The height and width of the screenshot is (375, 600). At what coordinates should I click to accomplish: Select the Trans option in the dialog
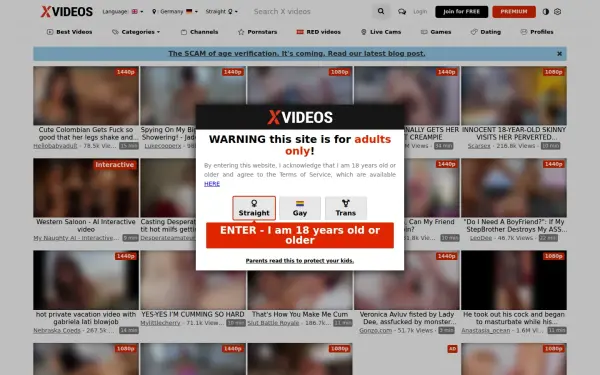(346, 208)
